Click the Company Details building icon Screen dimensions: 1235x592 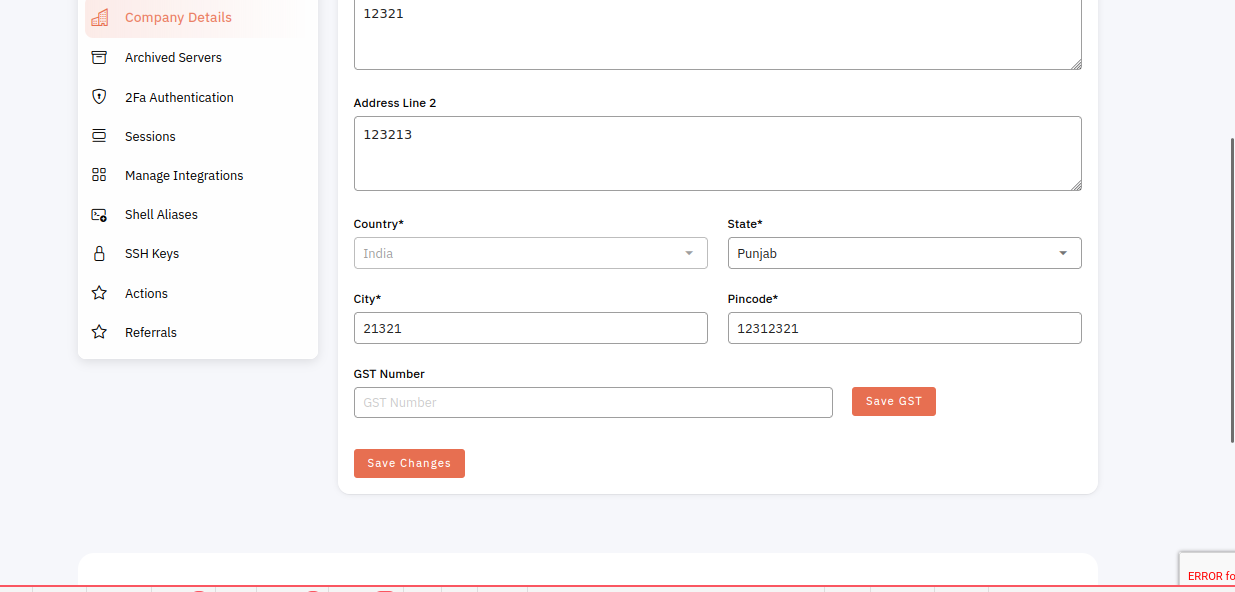[x=99, y=17]
